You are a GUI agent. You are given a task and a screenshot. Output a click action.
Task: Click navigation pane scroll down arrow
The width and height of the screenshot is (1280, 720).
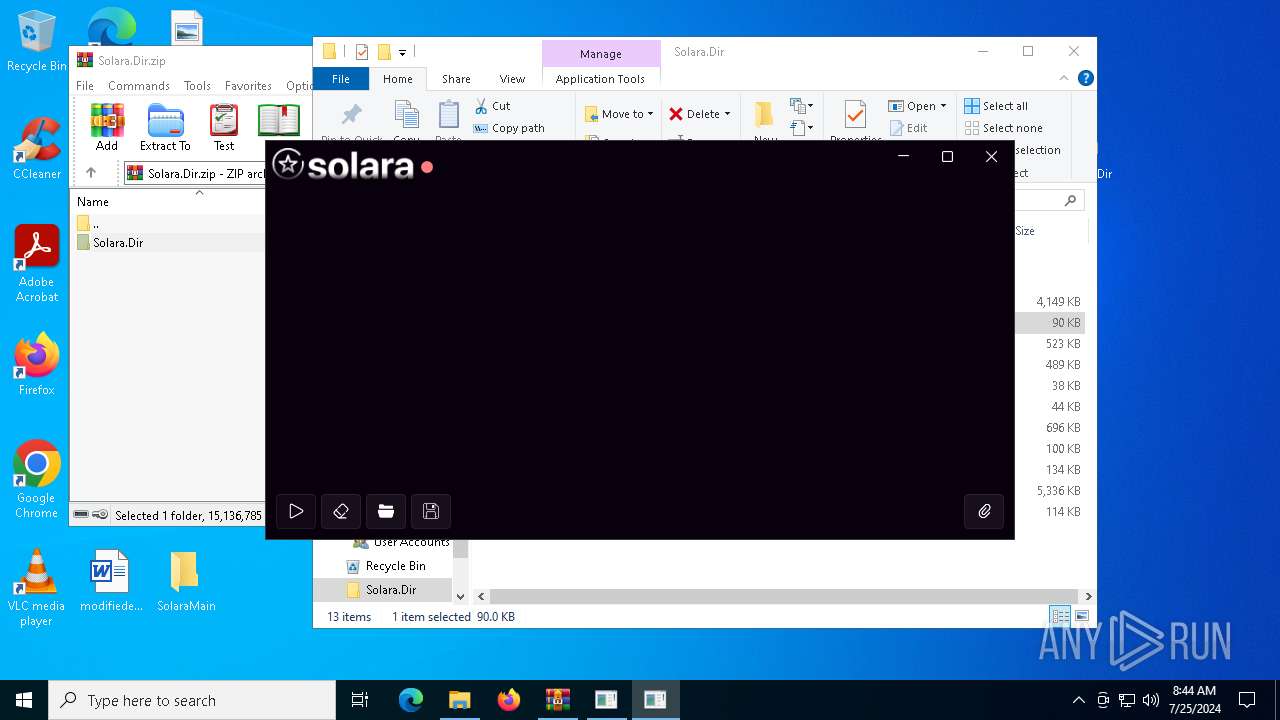coord(460,596)
